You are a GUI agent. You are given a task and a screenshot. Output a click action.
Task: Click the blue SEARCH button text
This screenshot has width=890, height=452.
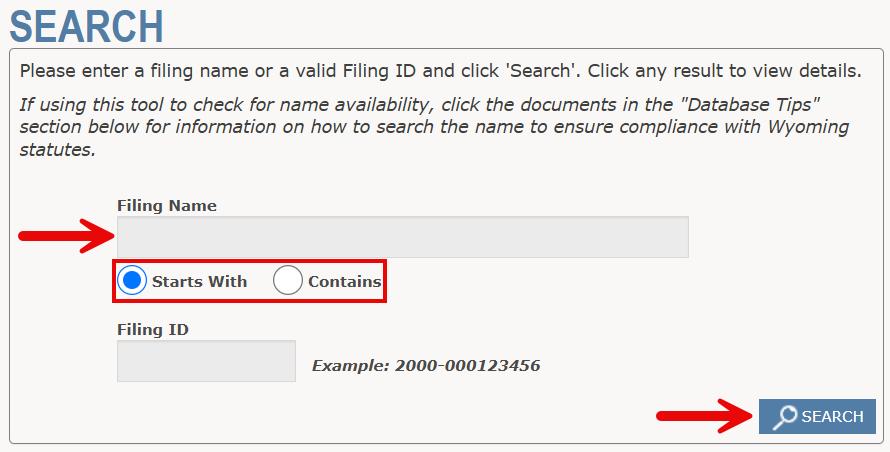point(832,417)
